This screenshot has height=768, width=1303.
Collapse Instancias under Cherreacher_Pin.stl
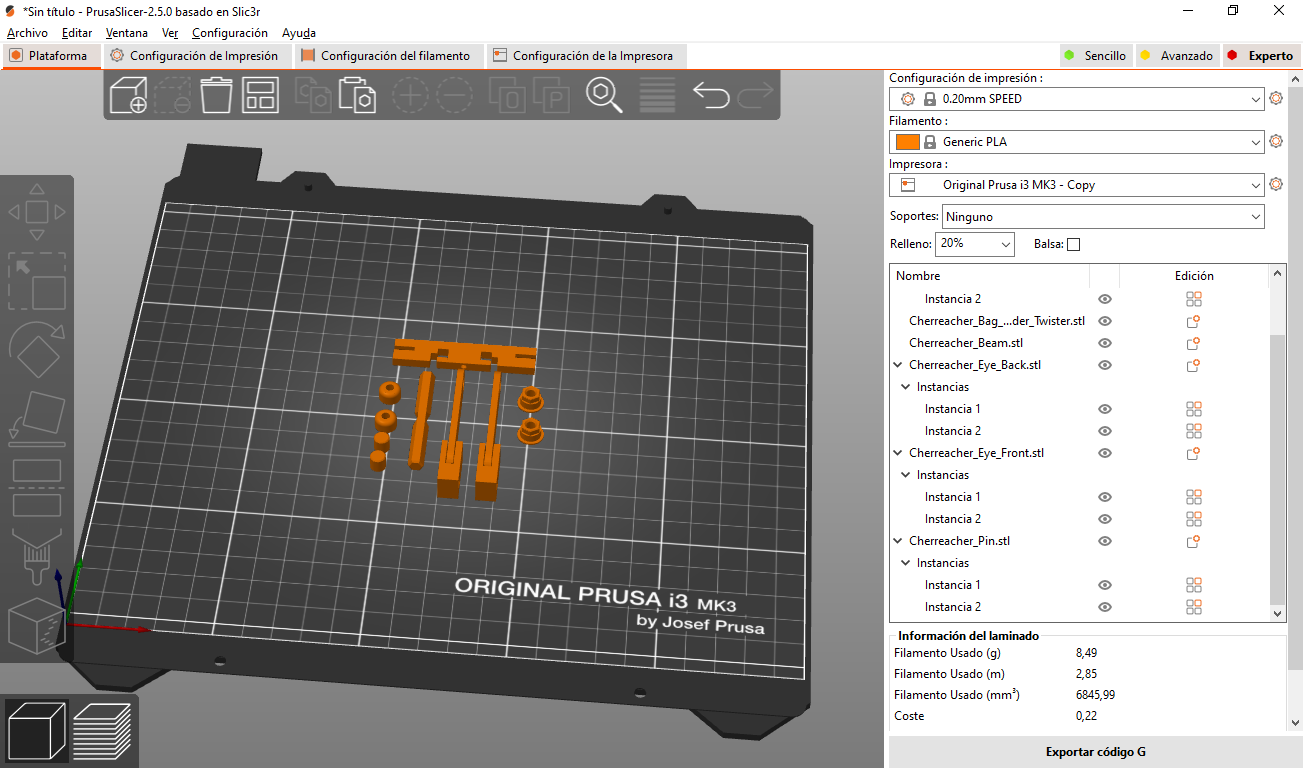pos(906,563)
